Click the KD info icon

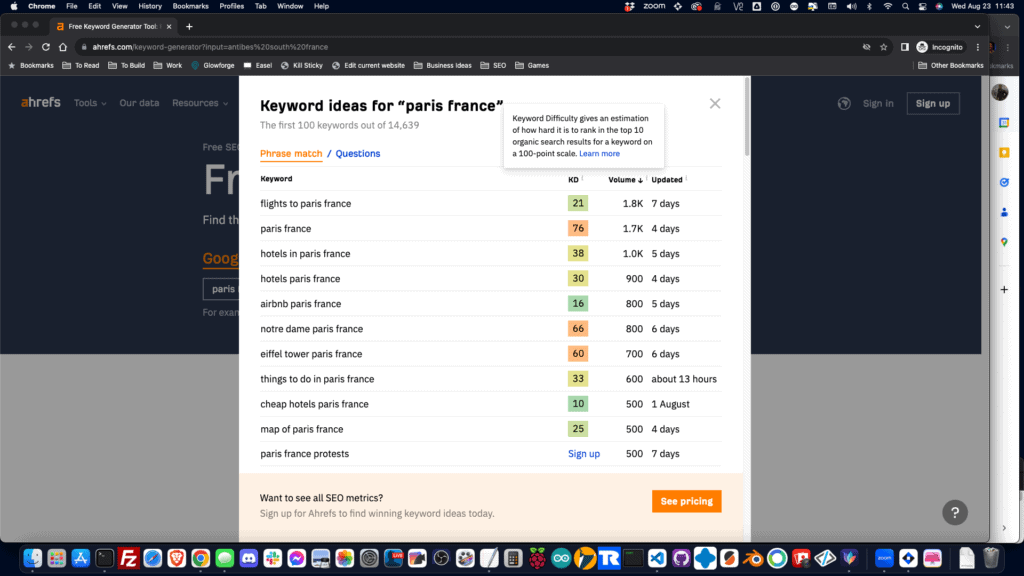[583, 178]
